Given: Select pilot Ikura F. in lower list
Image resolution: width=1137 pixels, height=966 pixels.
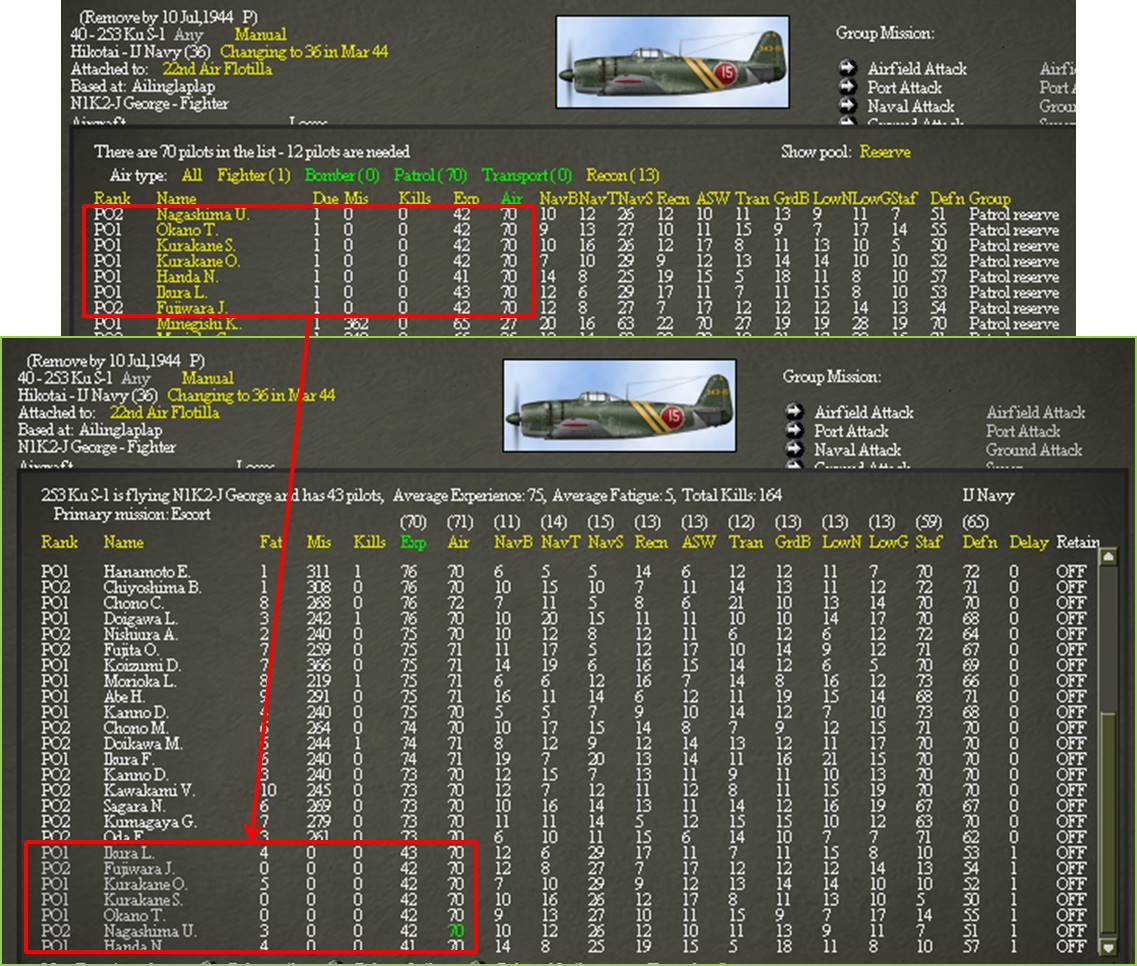Looking at the screenshot, I should pyautogui.click(x=128, y=759).
